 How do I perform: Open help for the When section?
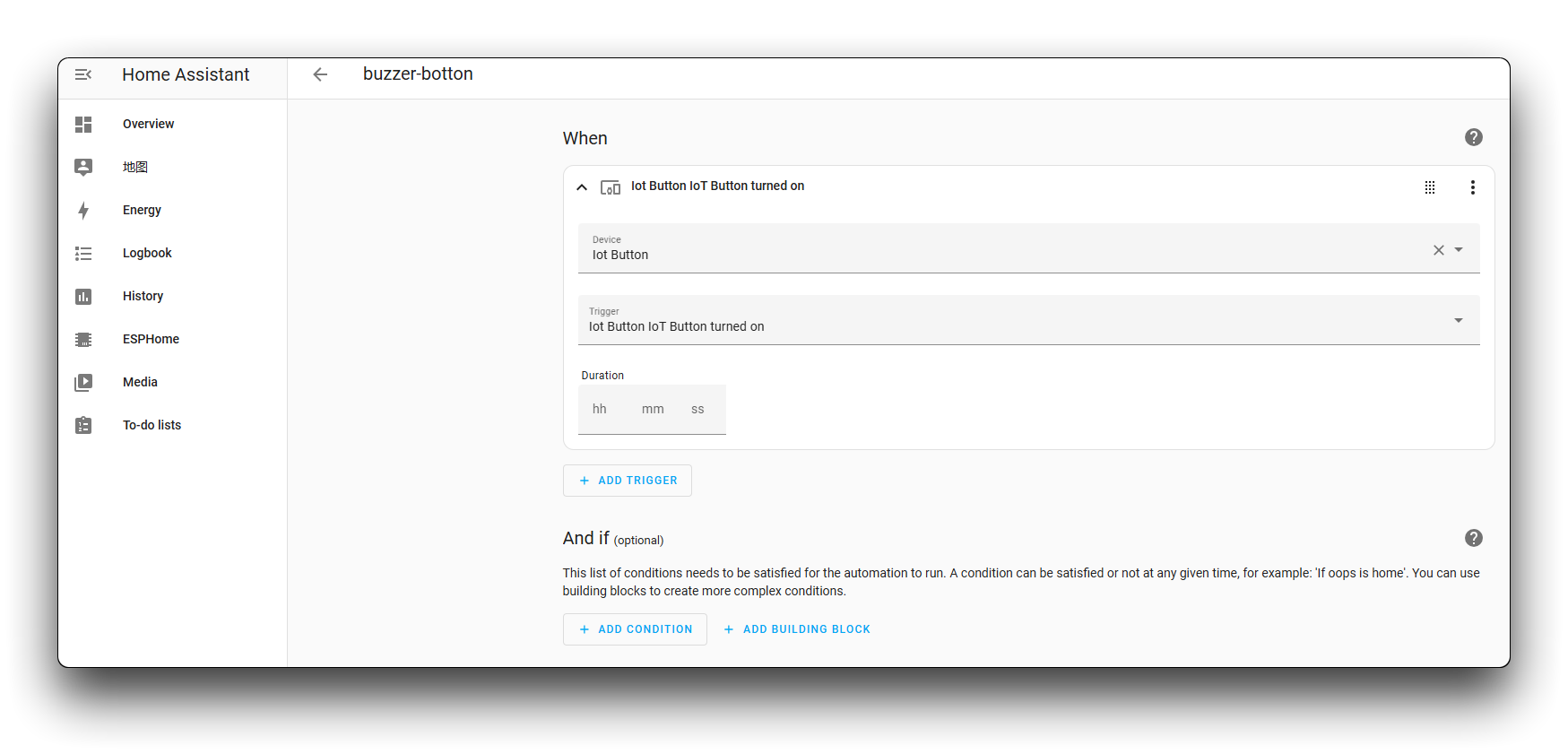pos(1473,137)
